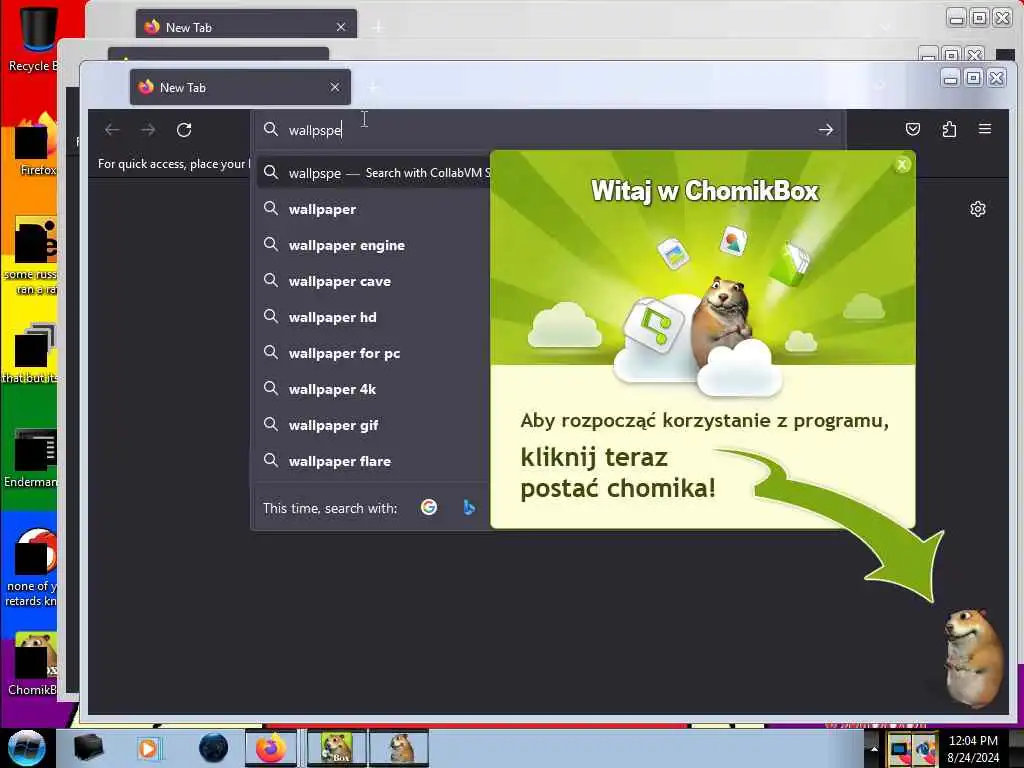Select the 'wallpaper engine' suggestion
The image size is (1024, 768).
[372, 245]
